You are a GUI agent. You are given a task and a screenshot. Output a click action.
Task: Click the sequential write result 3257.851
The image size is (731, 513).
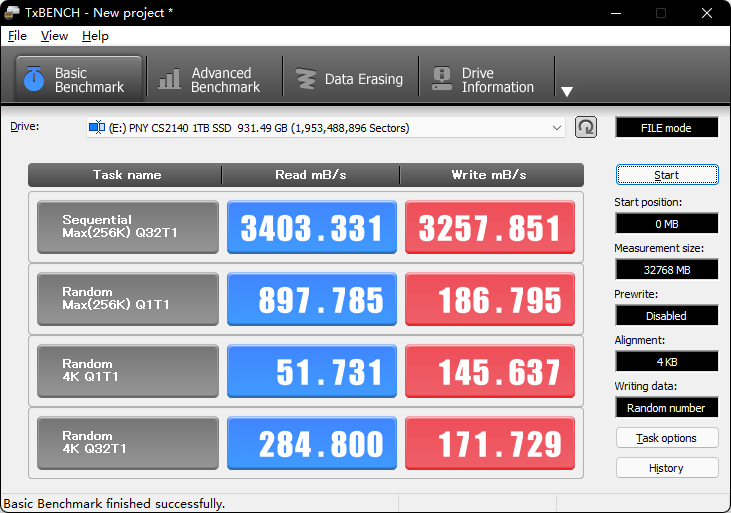(490, 227)
